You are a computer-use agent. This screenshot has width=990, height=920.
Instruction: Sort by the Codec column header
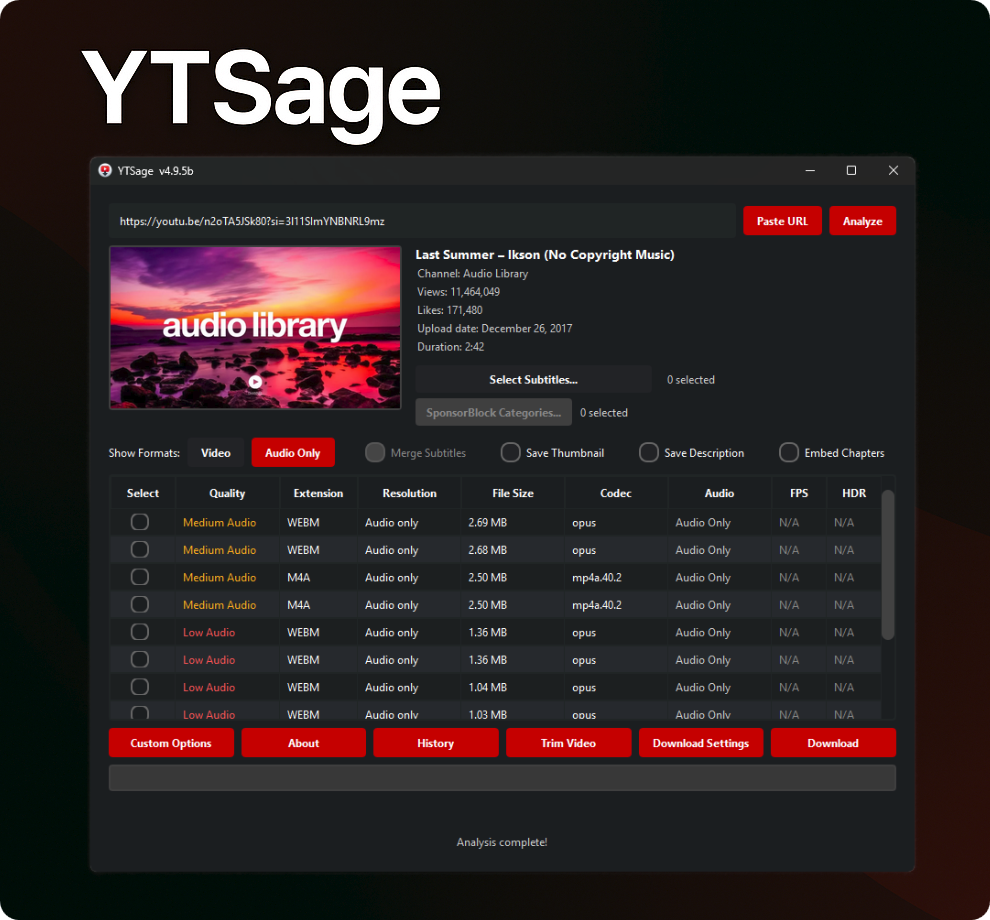click(x=616, y=493)
